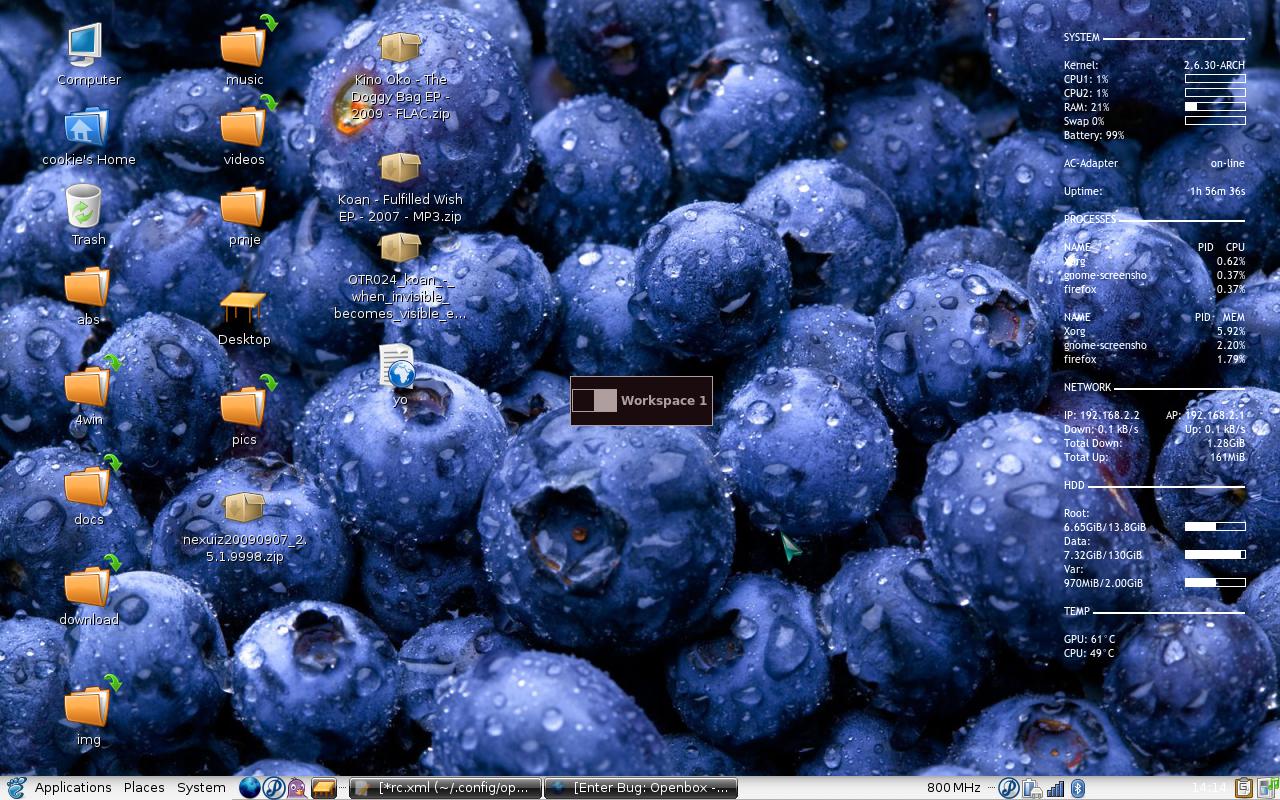Click the 800 MHz CPU frequency monitor

pos(953,788)
